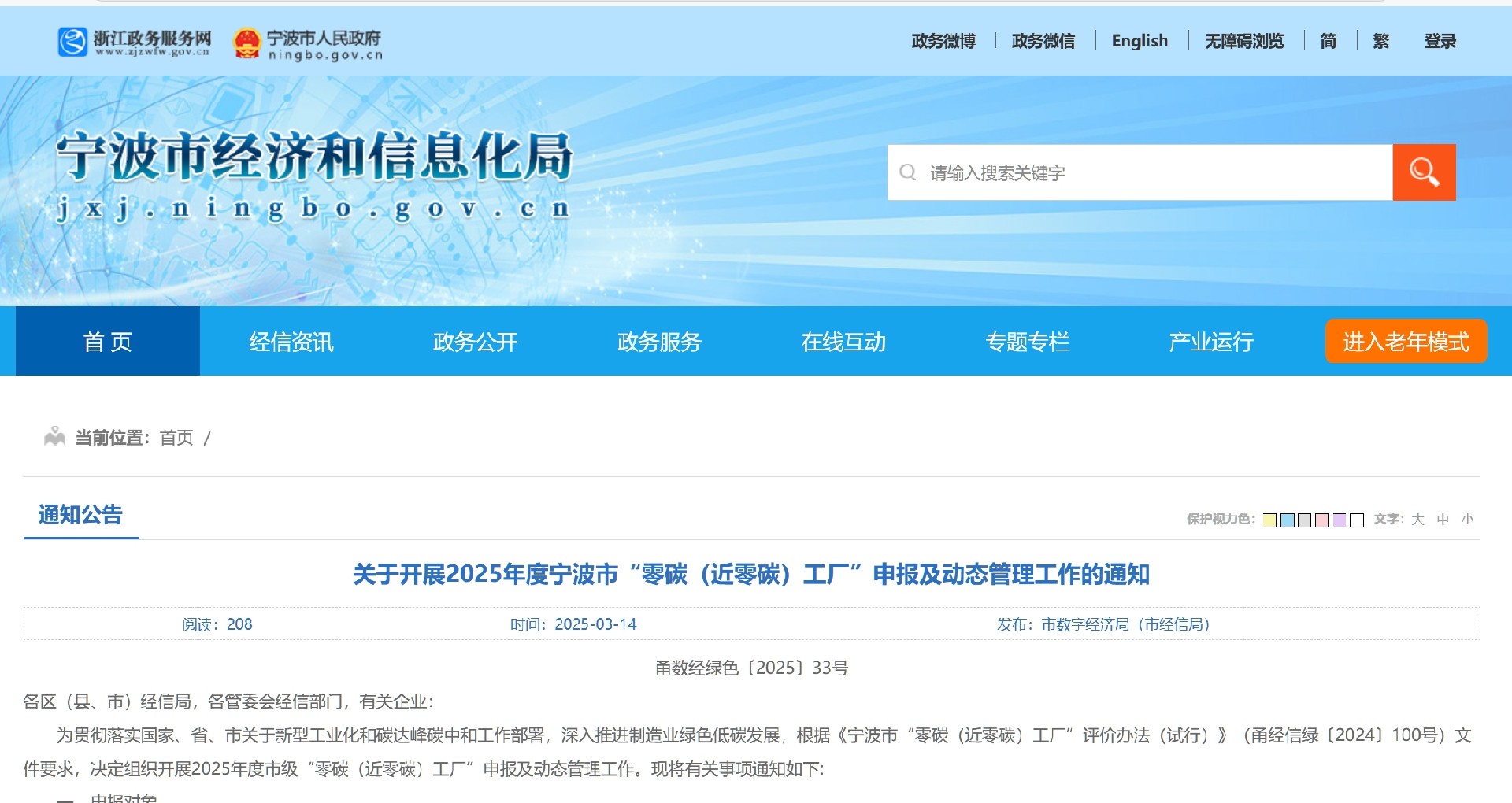Click the home icon beside 当前位置

[54, 437]
